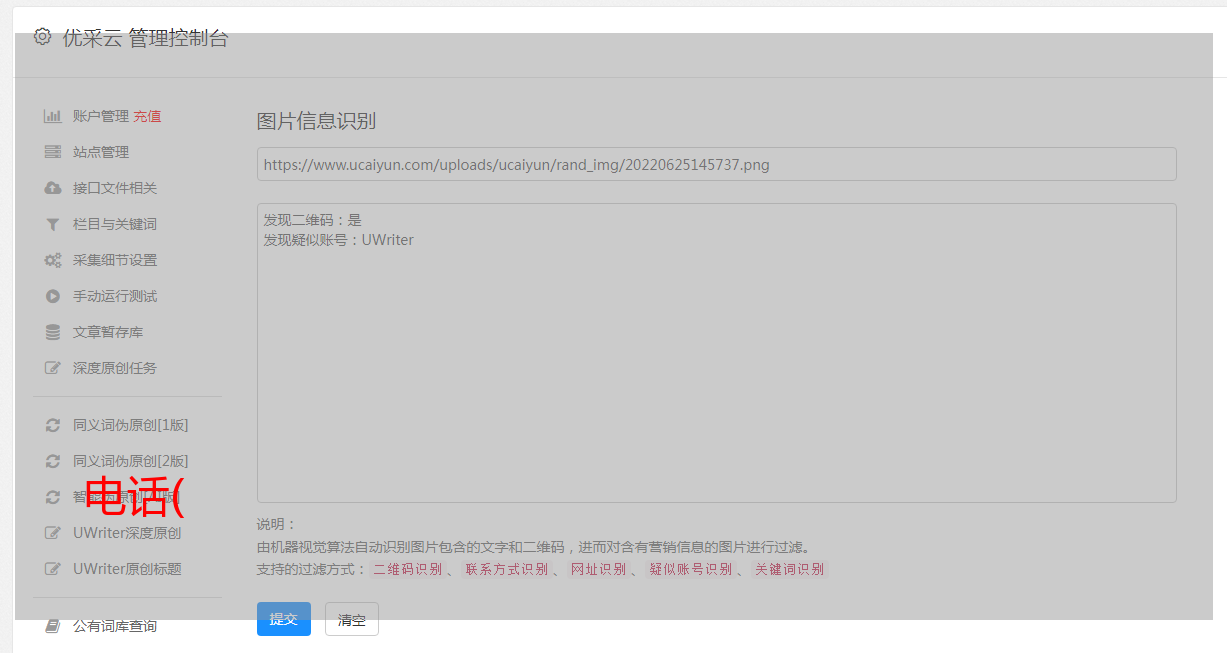The height and width of the screenshot is (653, 1227).
Task: Select 栏目与关键词 in sidebar
Action: (x=115, y=224)
